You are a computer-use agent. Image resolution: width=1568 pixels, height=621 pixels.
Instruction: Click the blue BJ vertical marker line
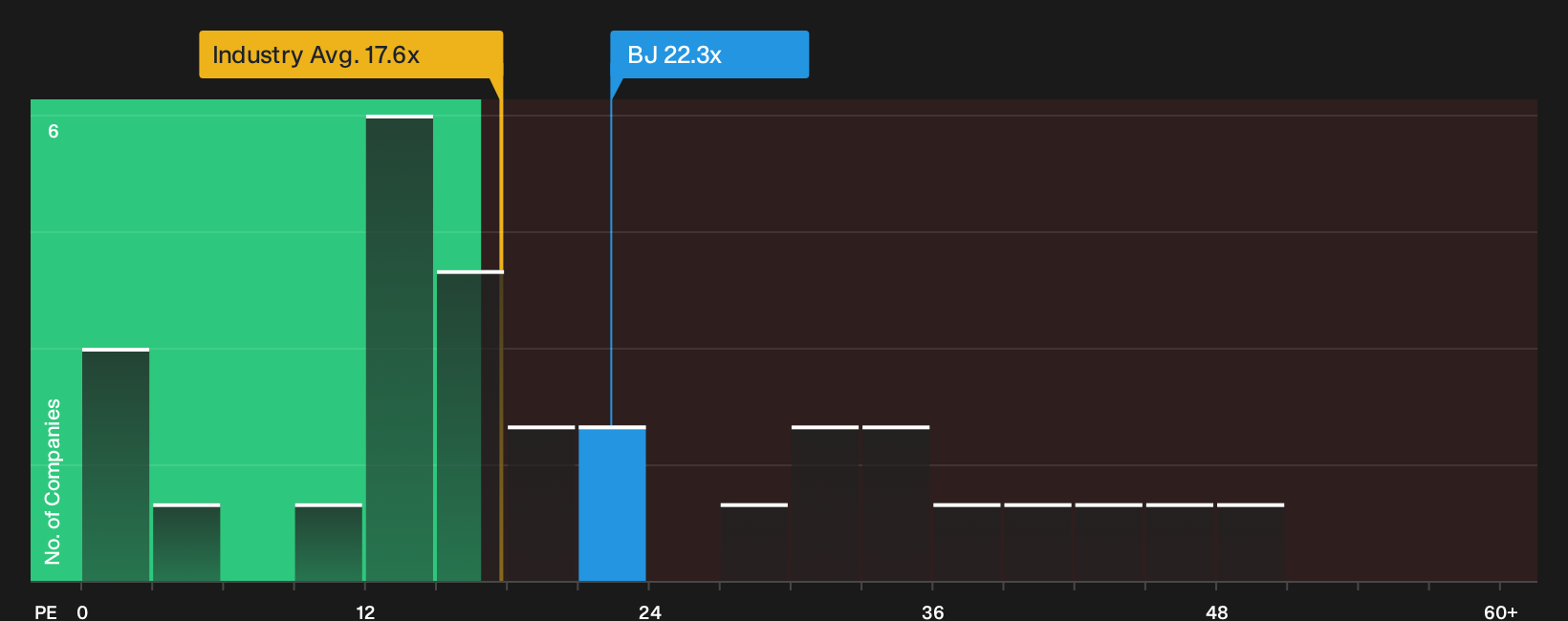click(611, 253)
